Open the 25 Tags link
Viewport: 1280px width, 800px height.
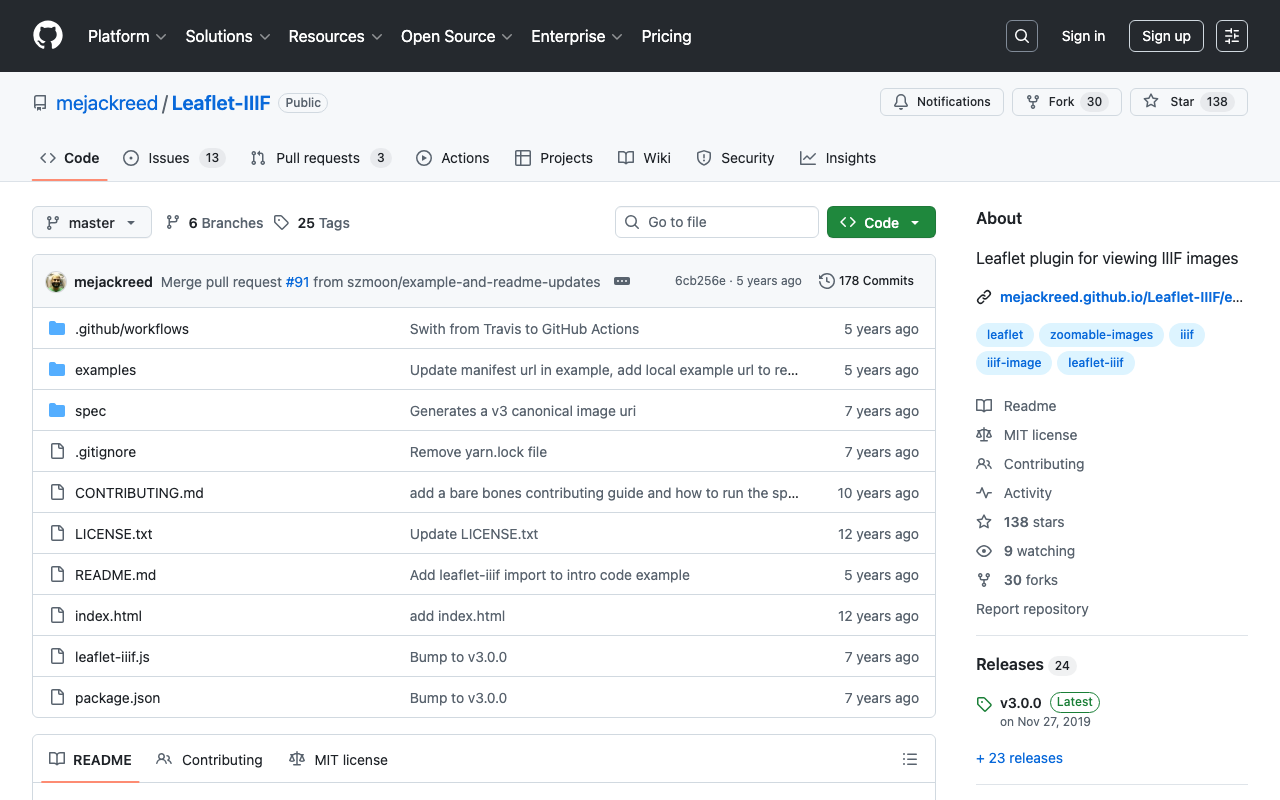click(313, 223)
